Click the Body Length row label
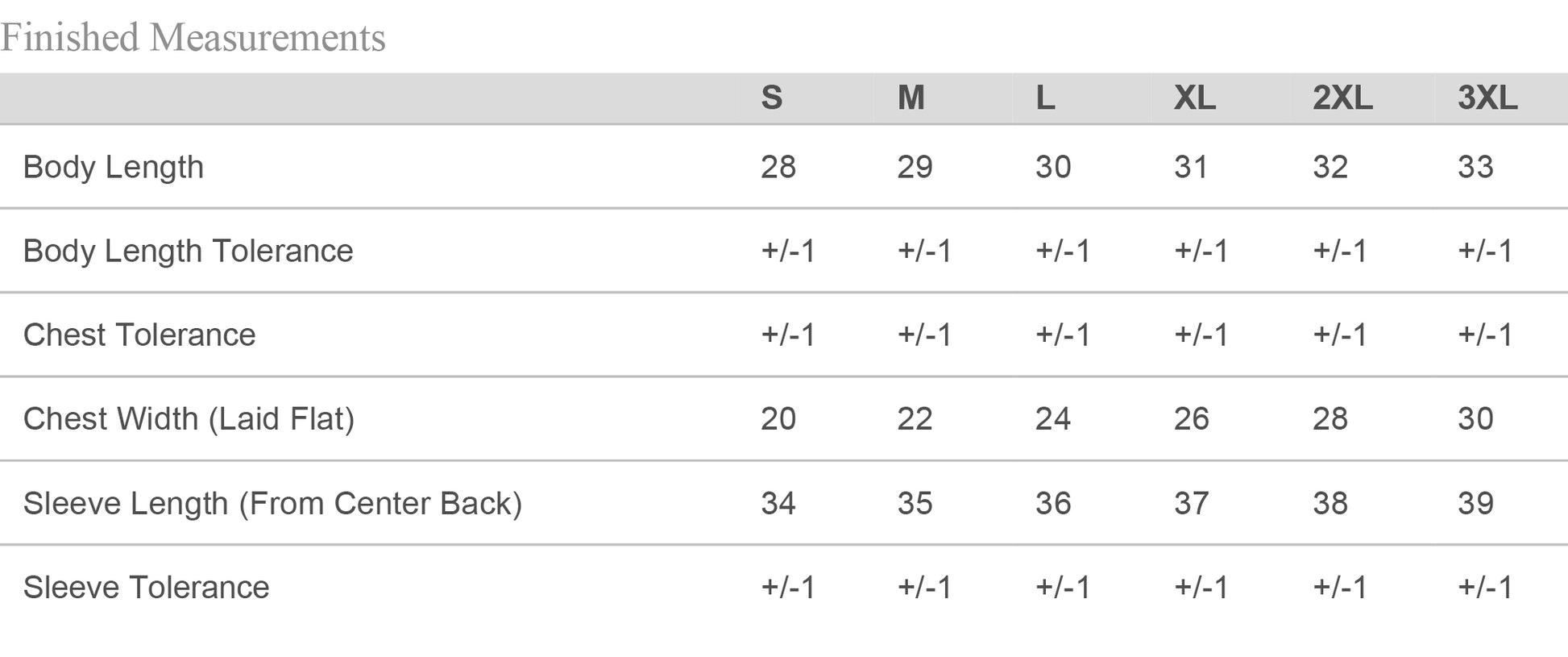The image size is (1568, 657). [114, 167]
